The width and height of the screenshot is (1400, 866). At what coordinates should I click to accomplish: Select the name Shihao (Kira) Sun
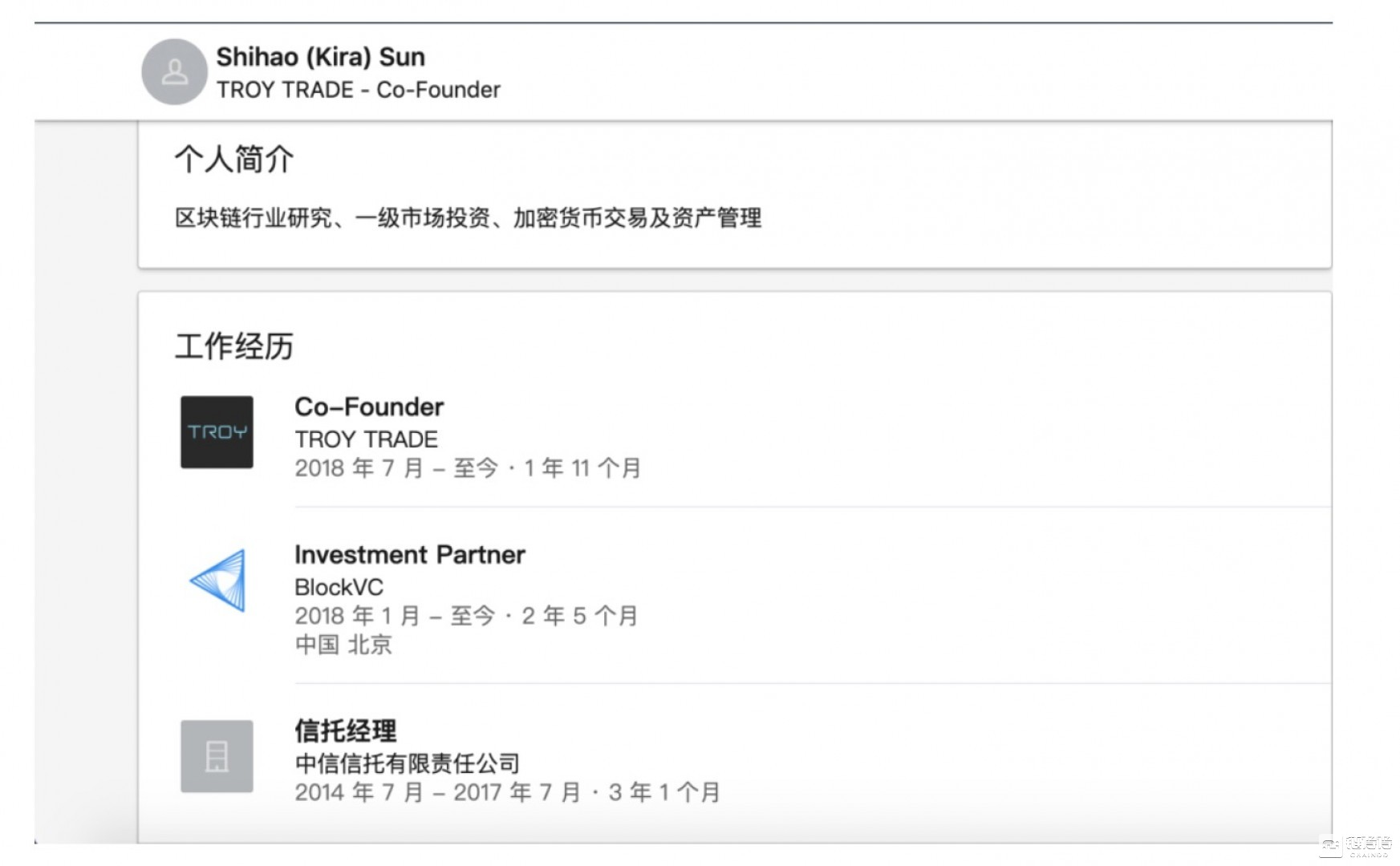[x=321, y=57]
